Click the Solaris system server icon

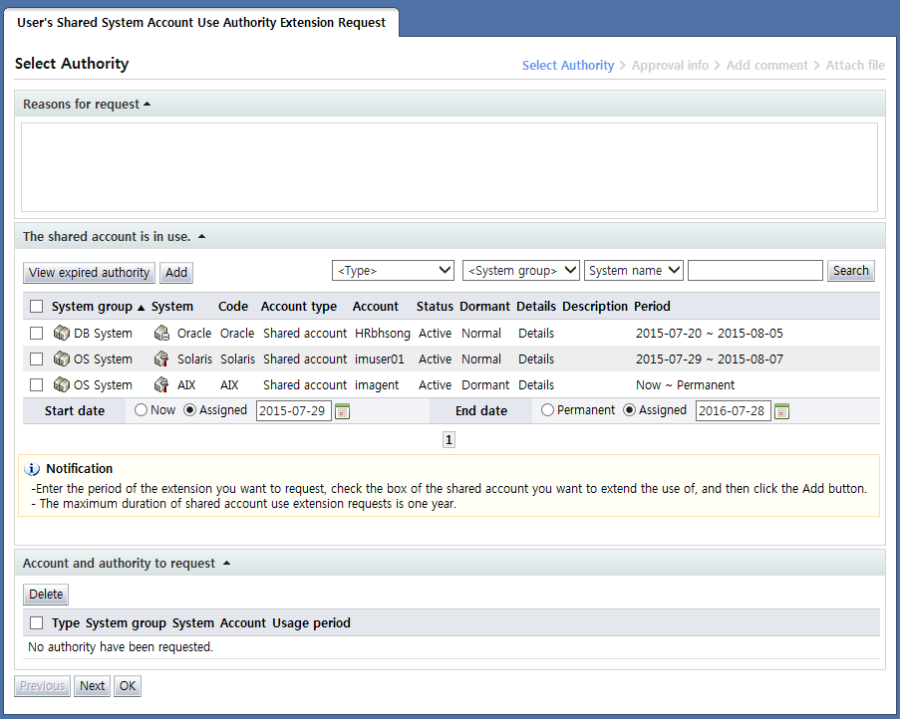point(161,359)
